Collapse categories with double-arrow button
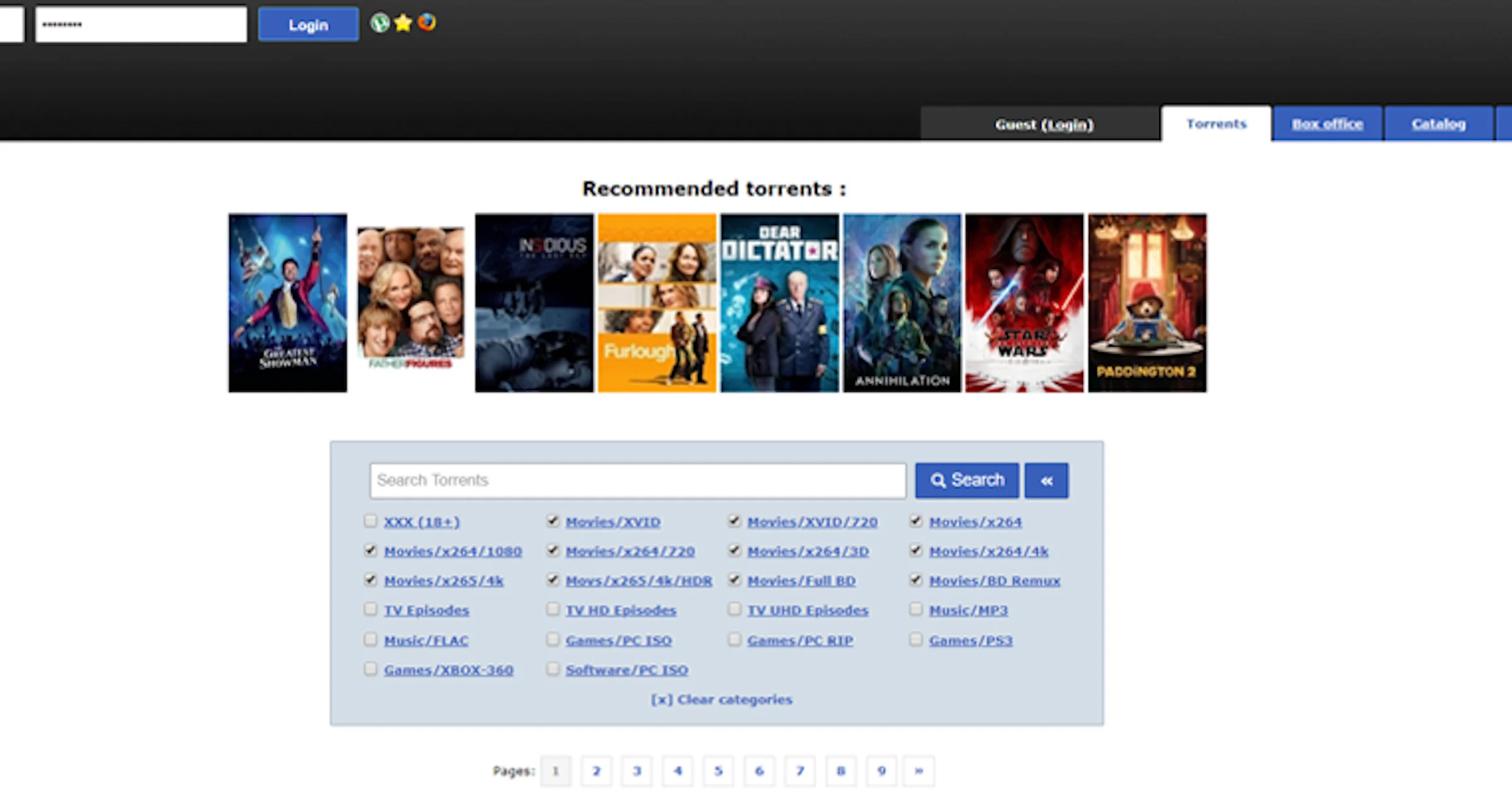 [x=1046, y=481]
